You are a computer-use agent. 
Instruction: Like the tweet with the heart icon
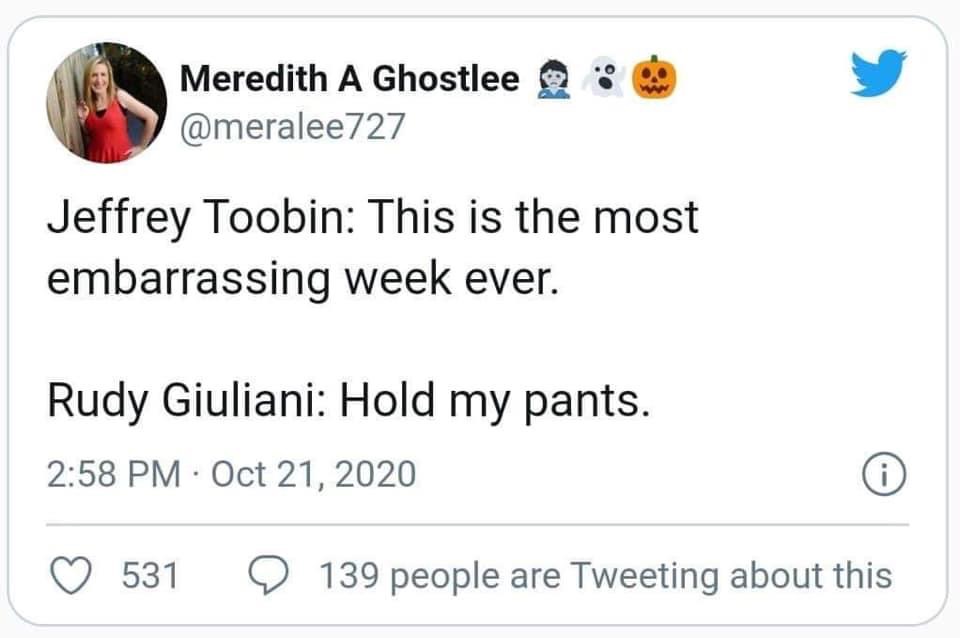coord(70,575)
